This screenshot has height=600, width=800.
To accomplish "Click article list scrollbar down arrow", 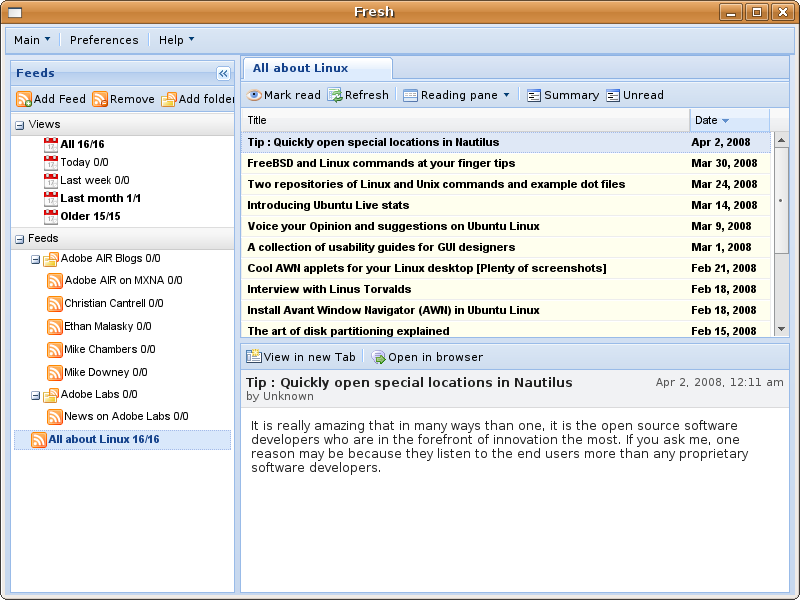I will pos(782,329).
